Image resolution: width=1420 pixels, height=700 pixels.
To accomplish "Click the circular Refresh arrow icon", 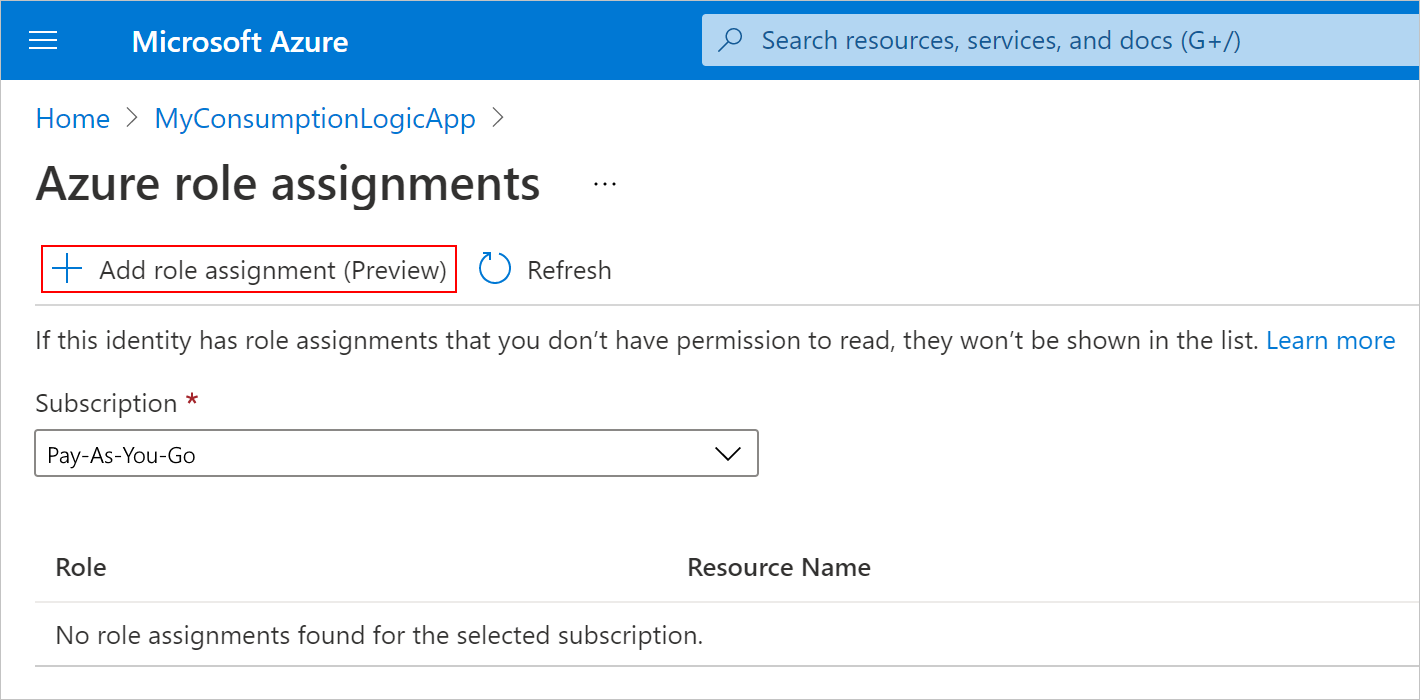I will (495, 269).
